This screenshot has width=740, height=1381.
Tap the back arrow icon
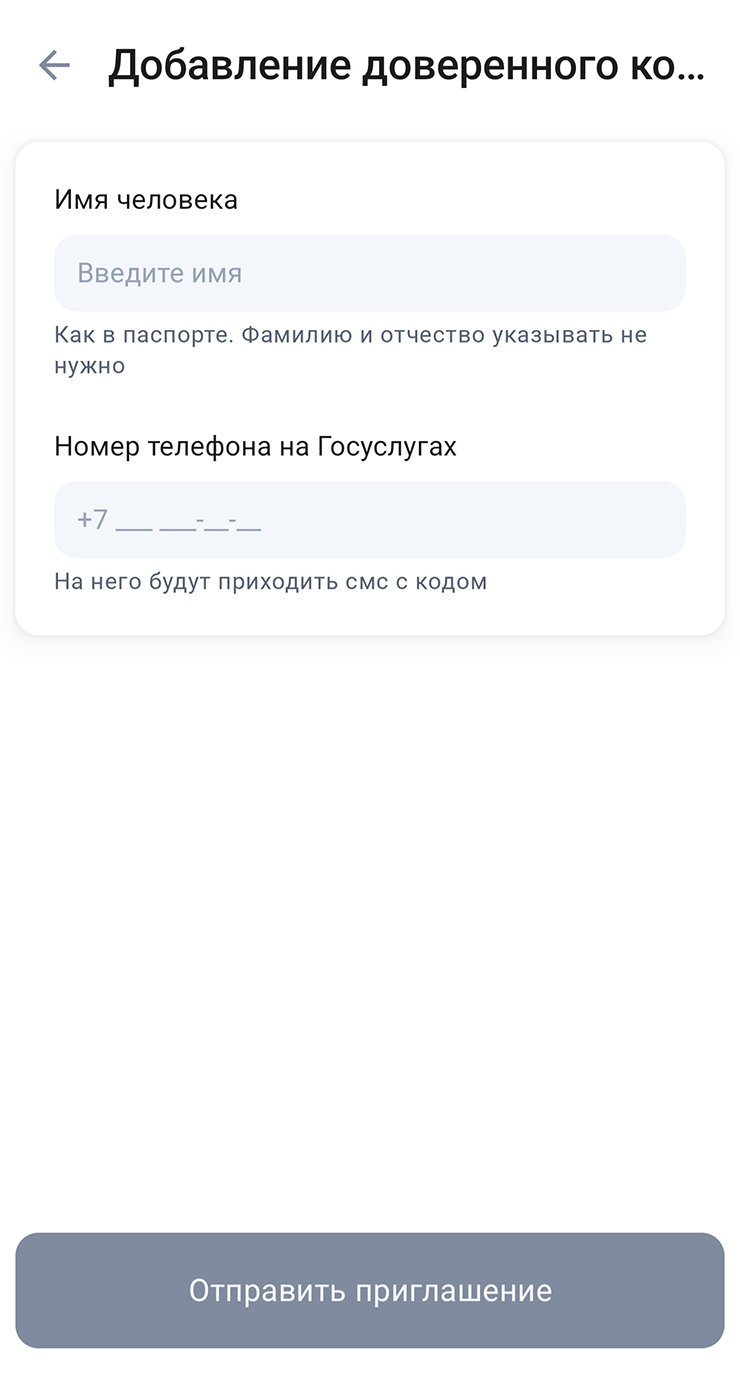pos(54,66)
